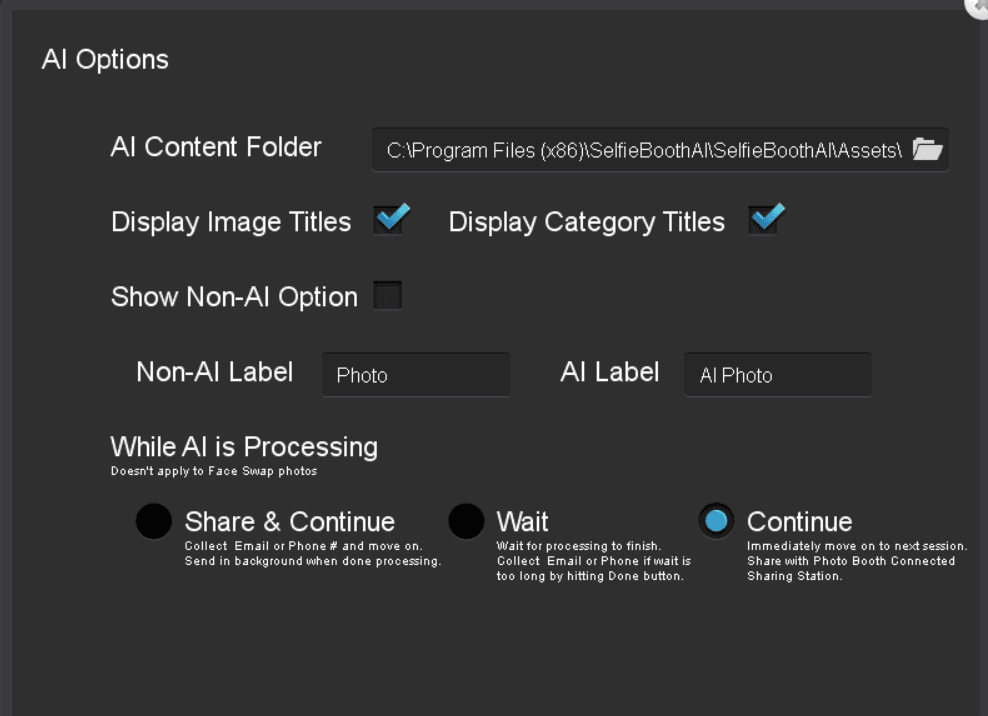Focus the AI Label text field

(778, 375)
